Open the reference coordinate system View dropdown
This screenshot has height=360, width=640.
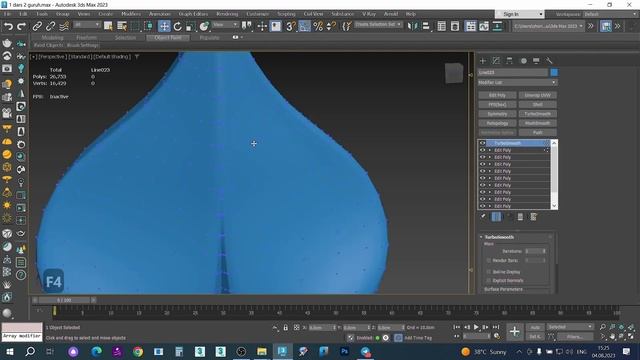(x=225, y=25)
